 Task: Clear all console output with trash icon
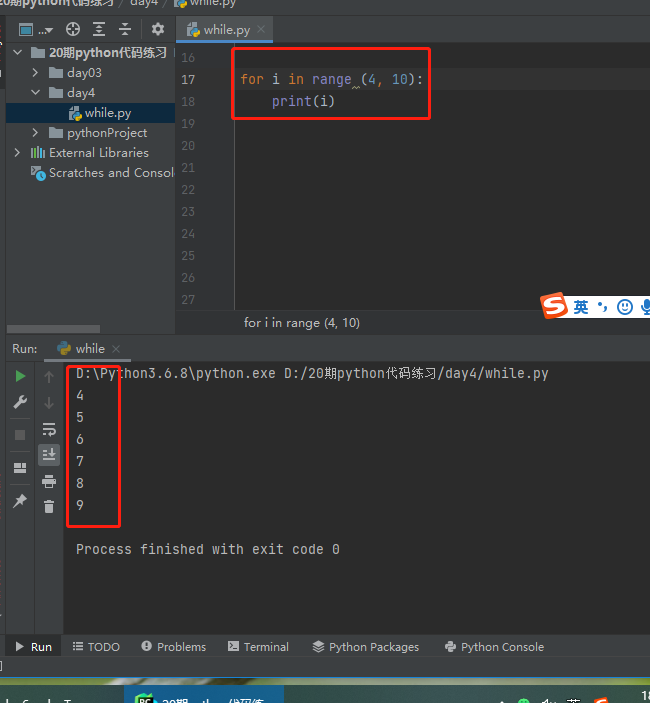pyautogui.click(x=49, y=507)
